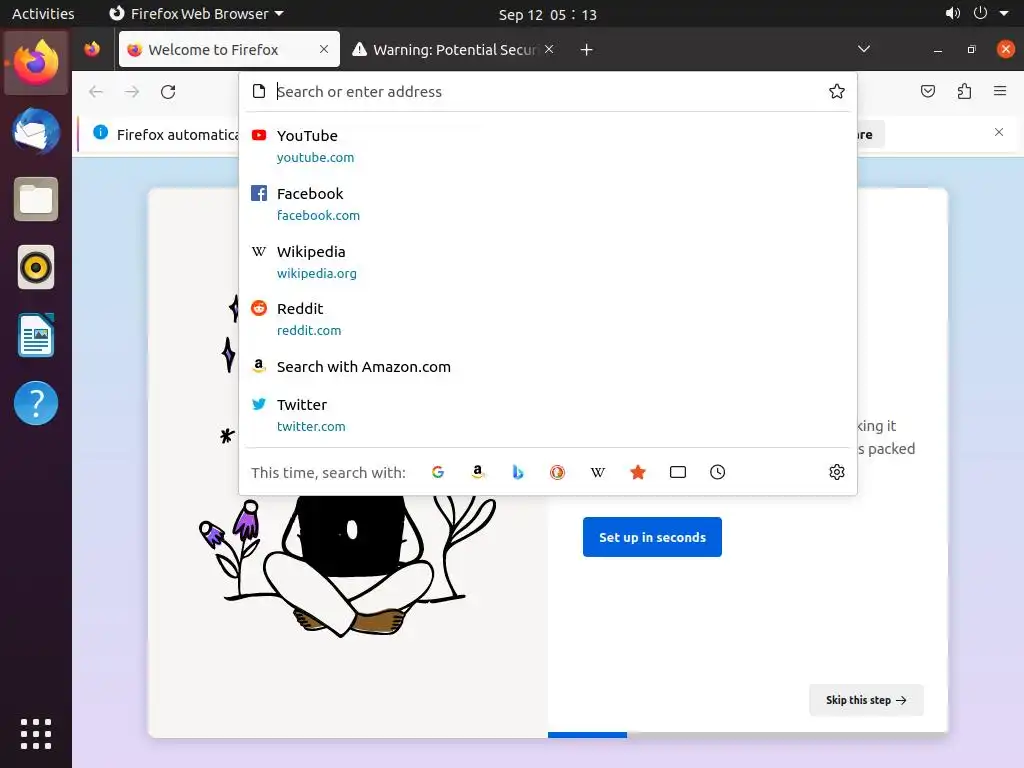This screenshot has height=768, width=1024.
Task: Switch to Welcome to Firefox tab
Action: click(229, 50)
